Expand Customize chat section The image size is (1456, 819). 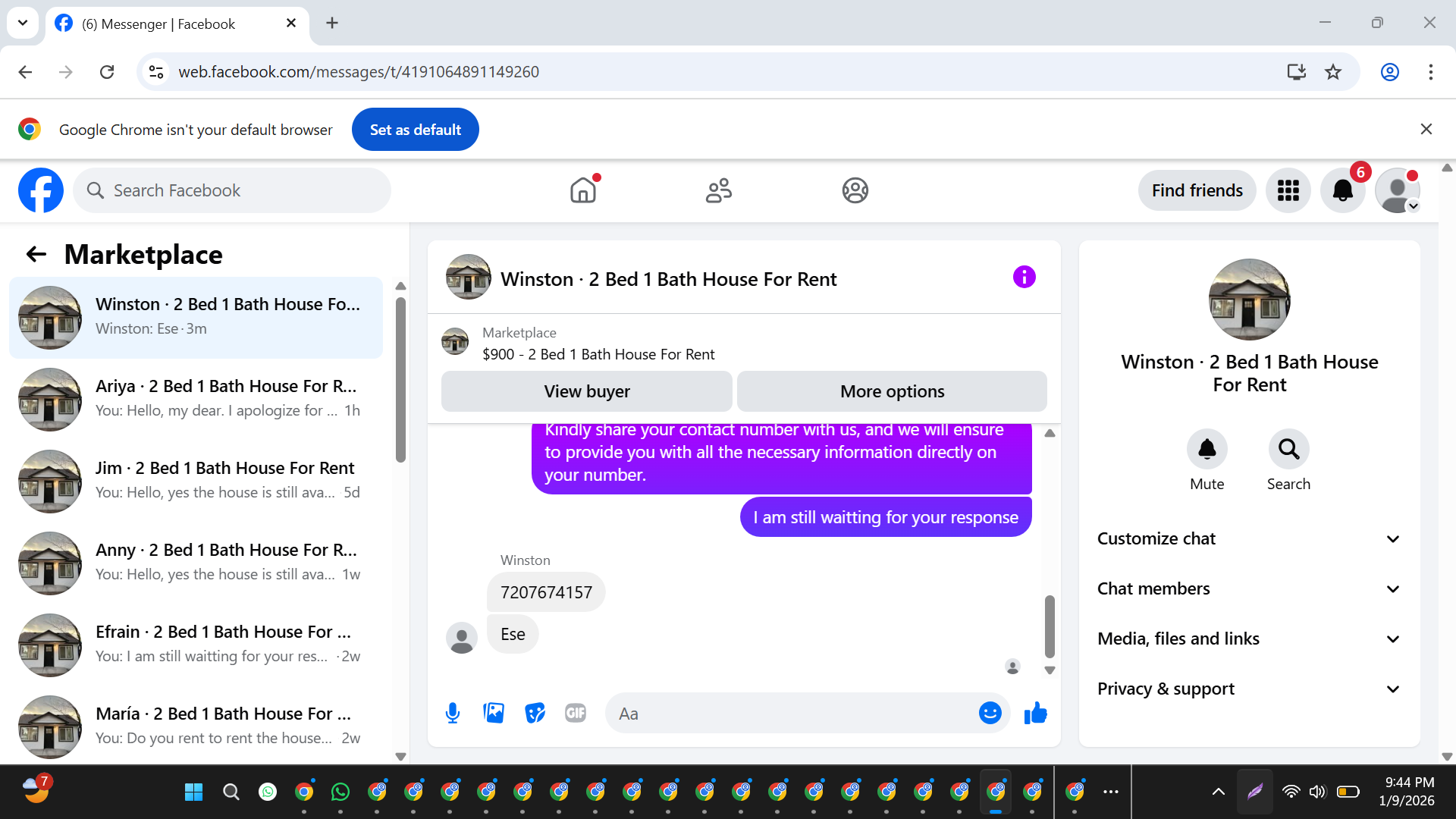click(x=1249, y=538)
